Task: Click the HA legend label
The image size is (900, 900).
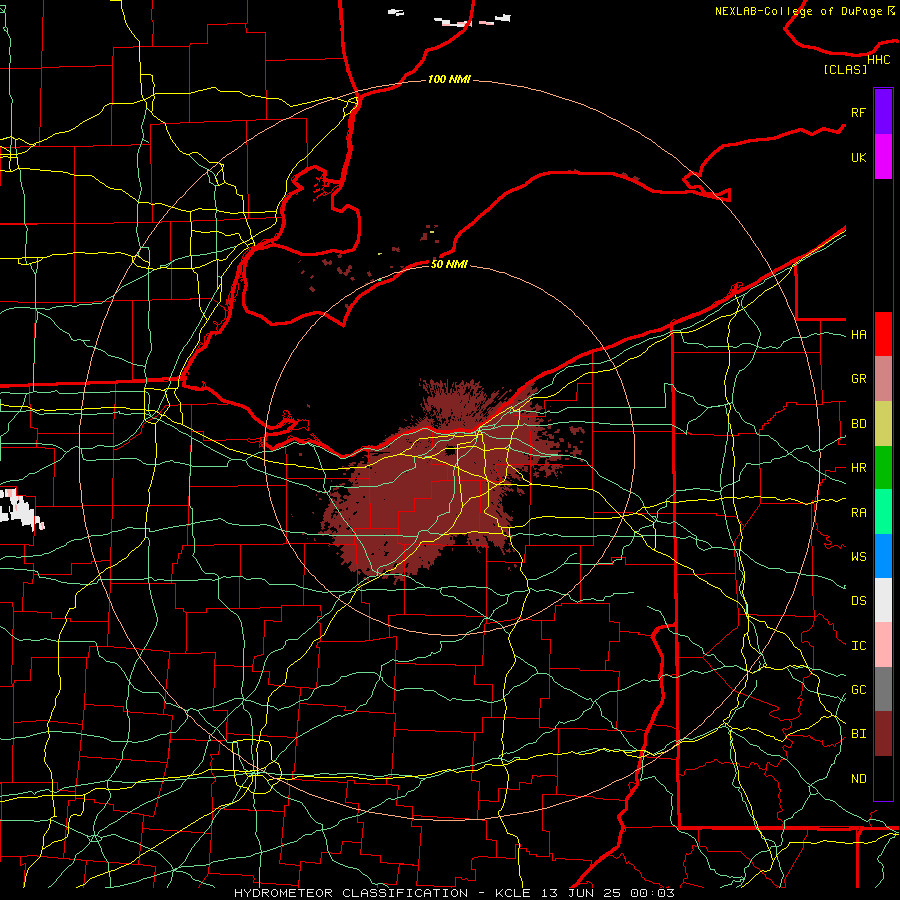Action: pos(858,334)
